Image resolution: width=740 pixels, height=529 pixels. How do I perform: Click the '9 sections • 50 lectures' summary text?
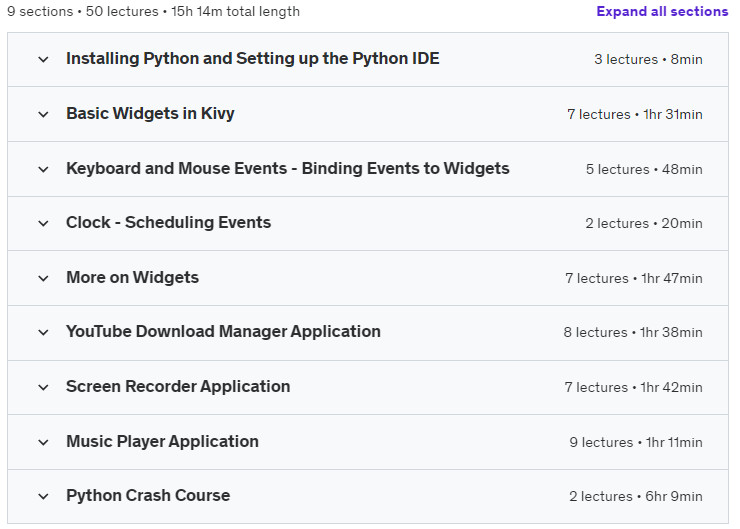pyautogui.click(x=83, y=11)
